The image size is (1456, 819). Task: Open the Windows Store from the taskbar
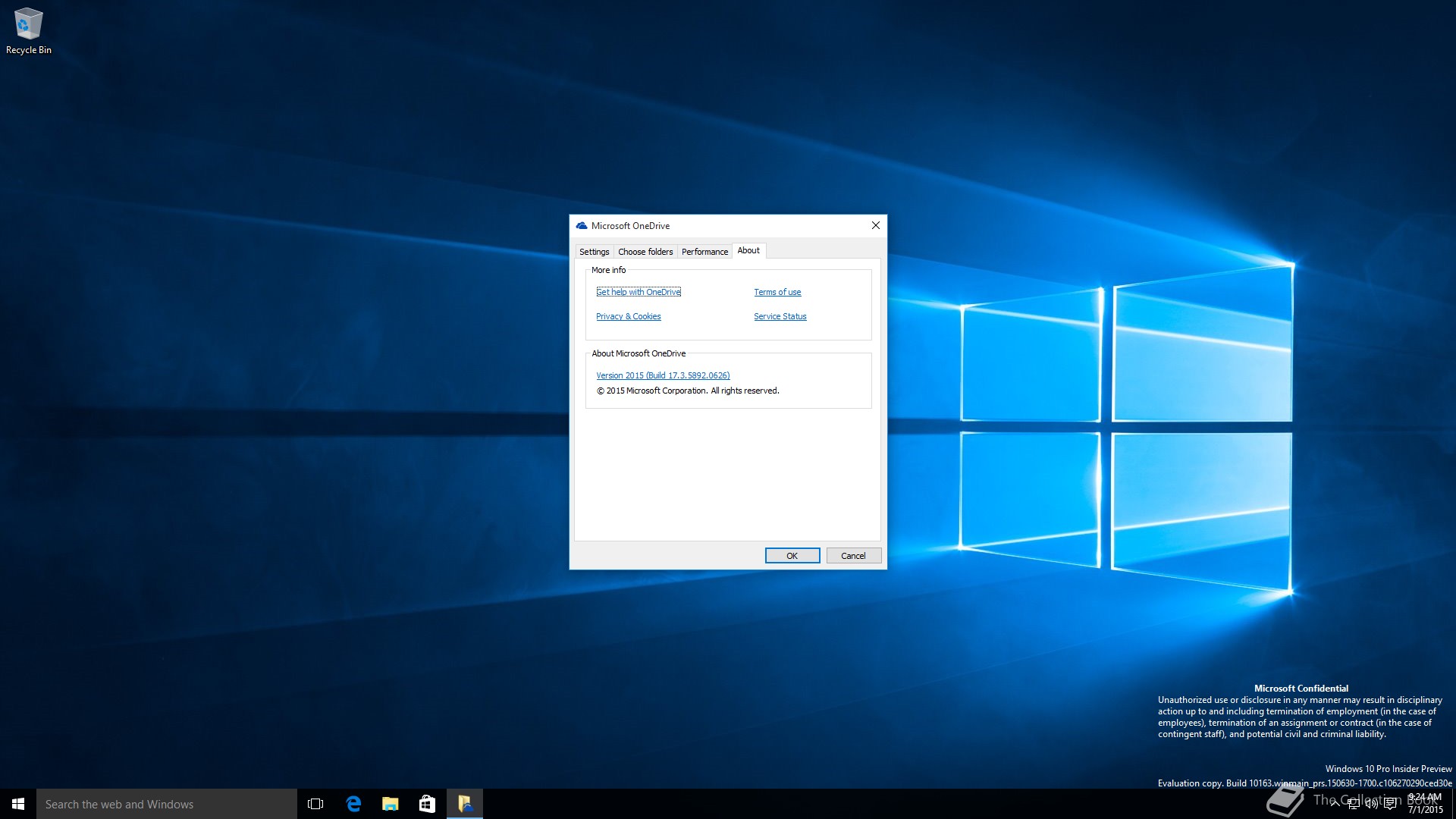click(428, 804)
